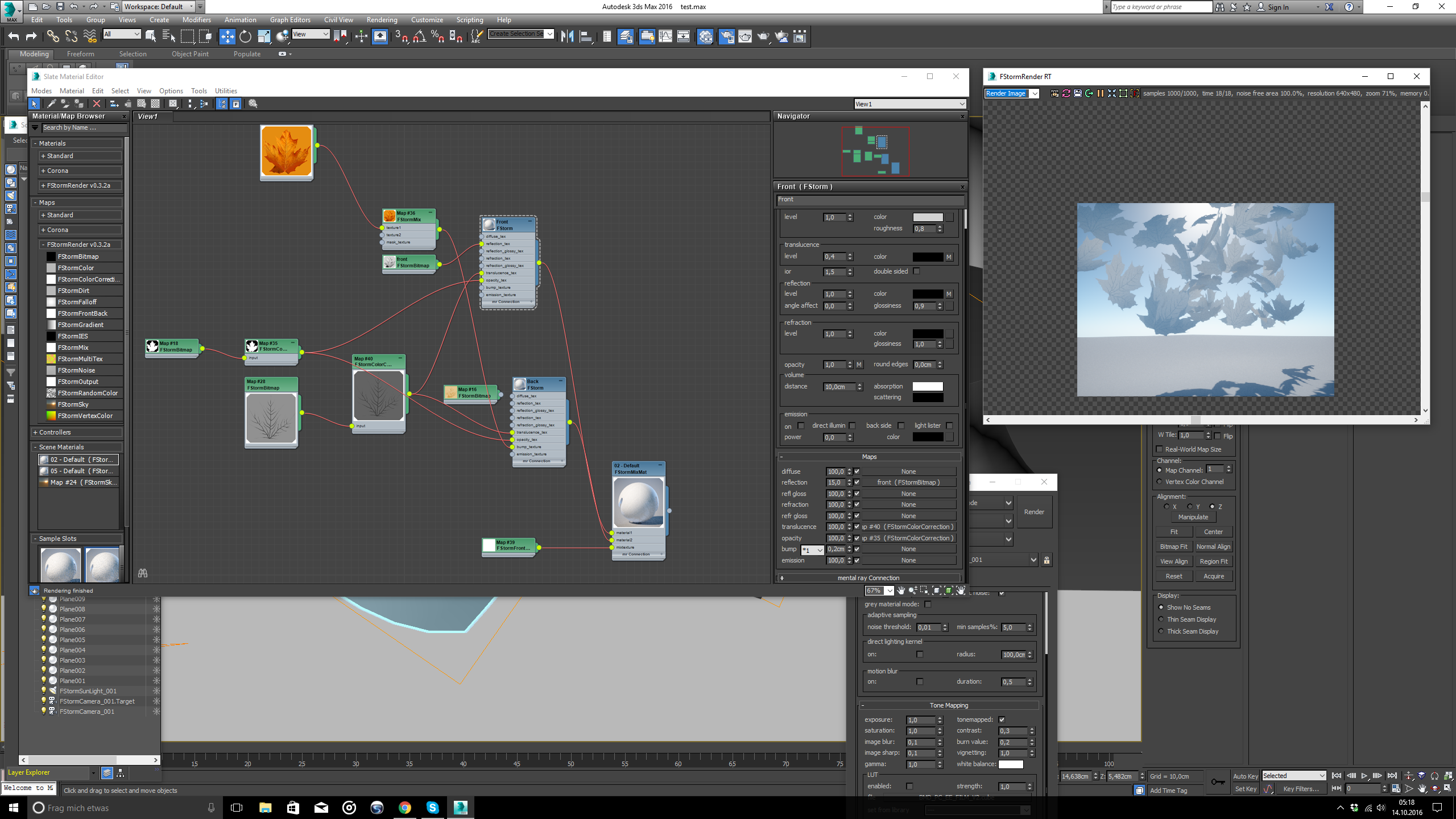The image size is (1456, 819).
Task: Open the Graph Editors menu
Action: pyautogui.click(x=290, y=20)
